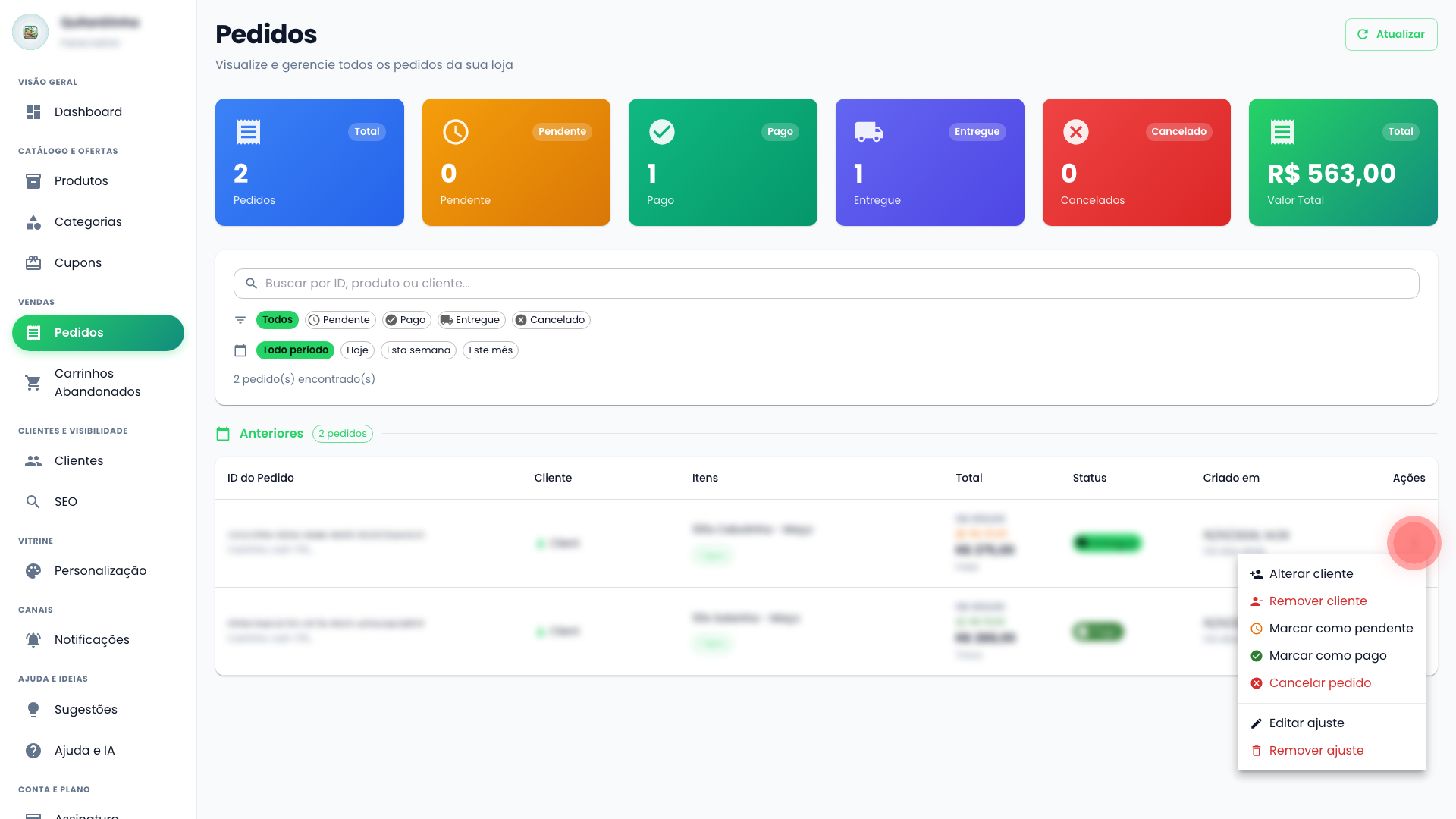The height and width of the screenshot is (819, 1456).
Task: Choose Marcar como pendente in the menu
Action: coord(1332,629)
